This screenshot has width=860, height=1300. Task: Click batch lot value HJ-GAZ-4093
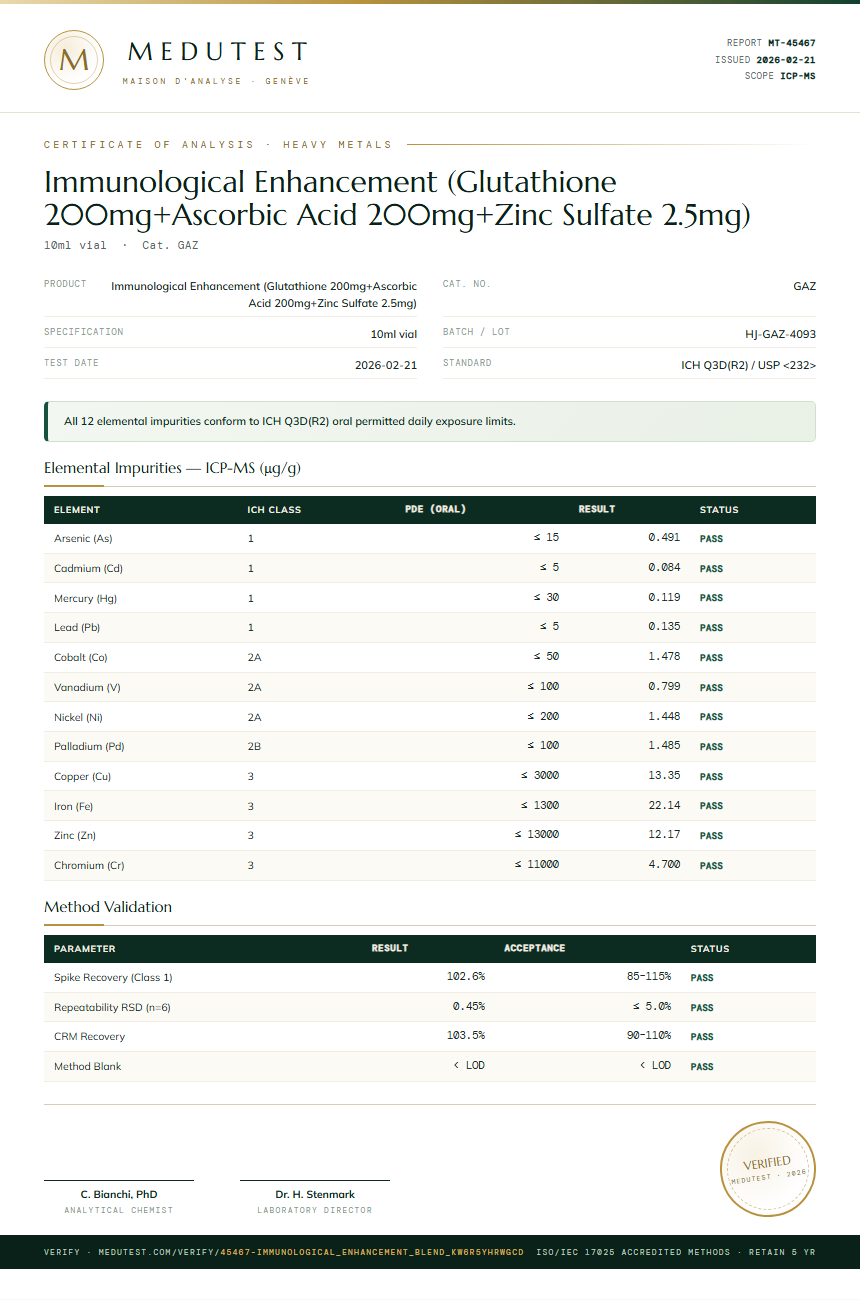[780, 334]
